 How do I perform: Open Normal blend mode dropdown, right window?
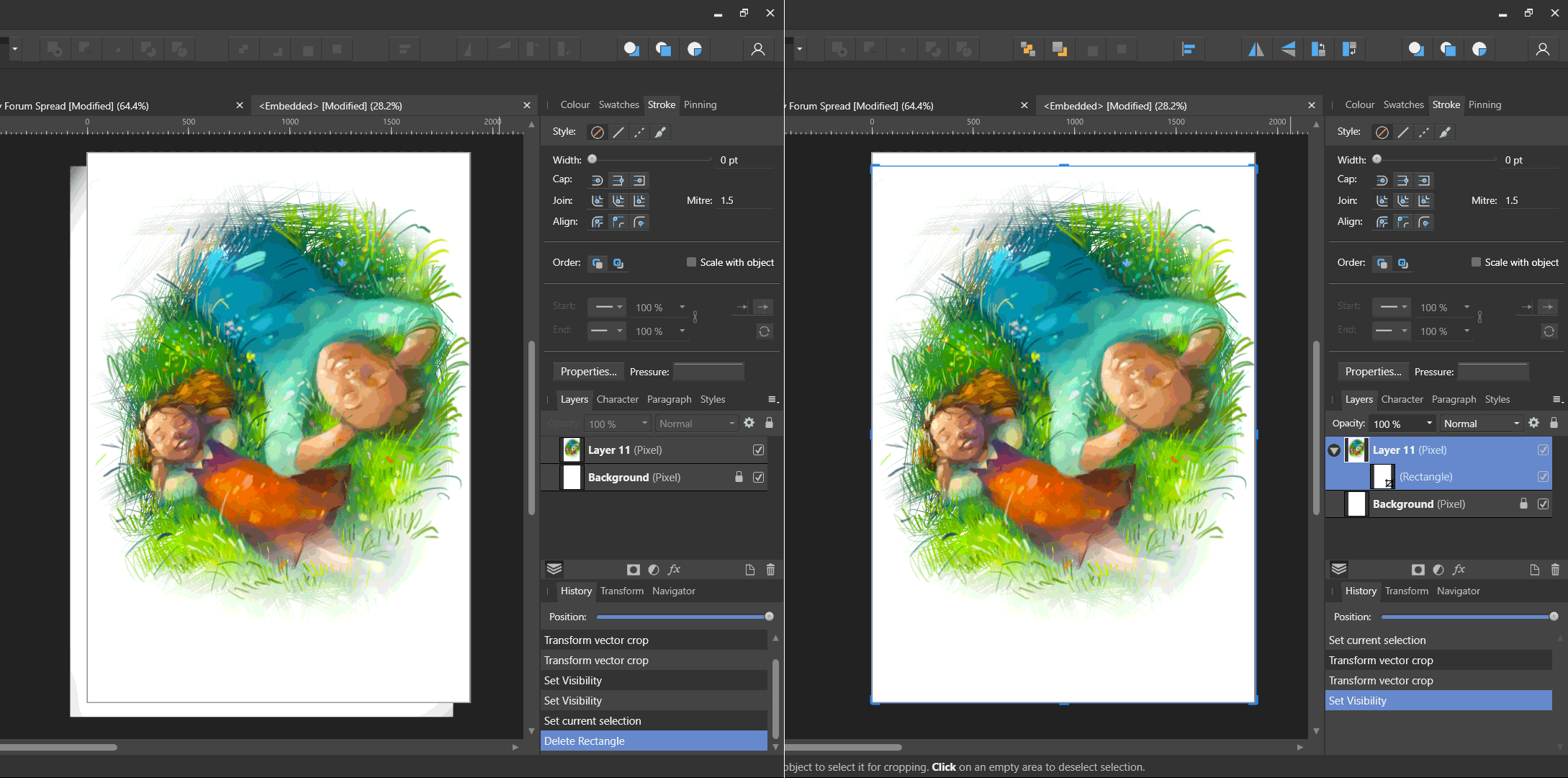click(1482, 424)
